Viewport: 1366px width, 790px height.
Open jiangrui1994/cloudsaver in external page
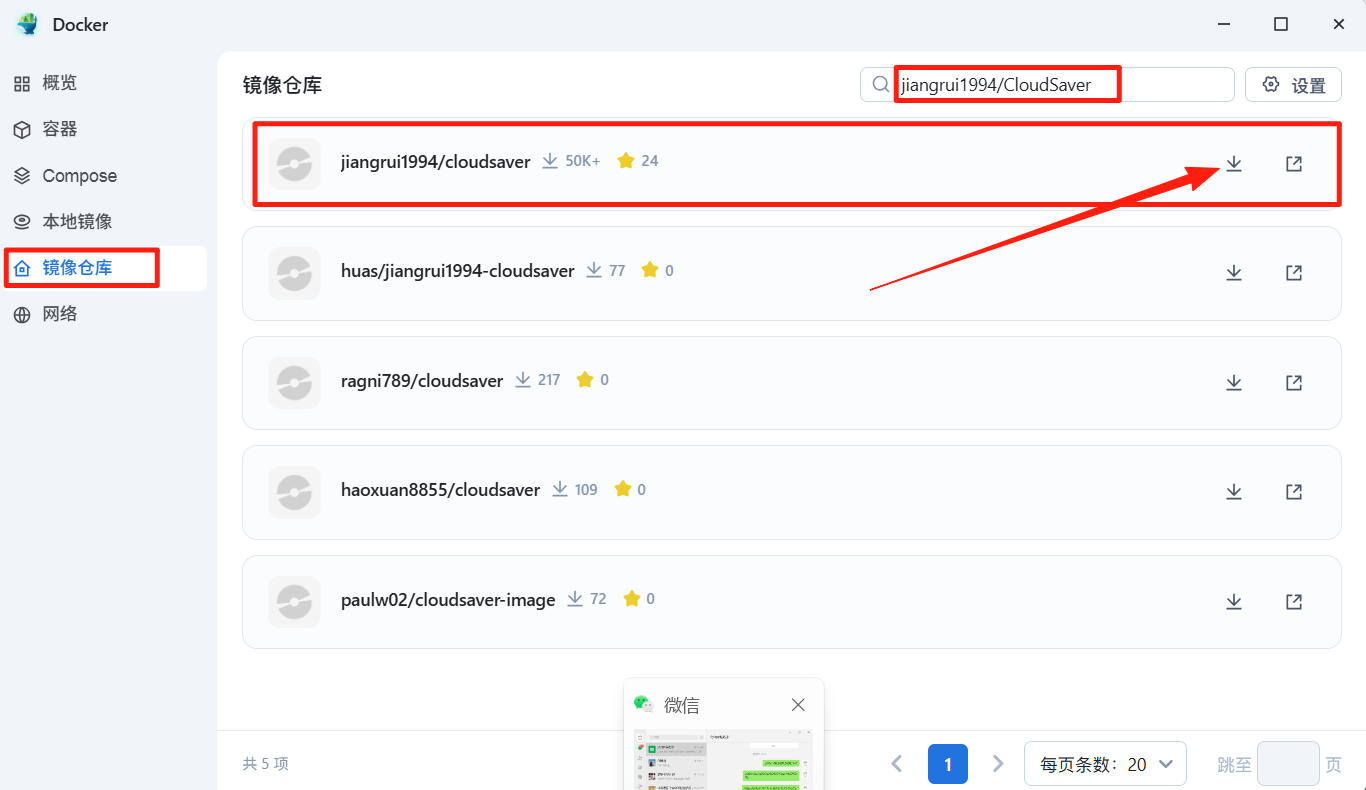pyautogui.click(x=1294, y=163)
